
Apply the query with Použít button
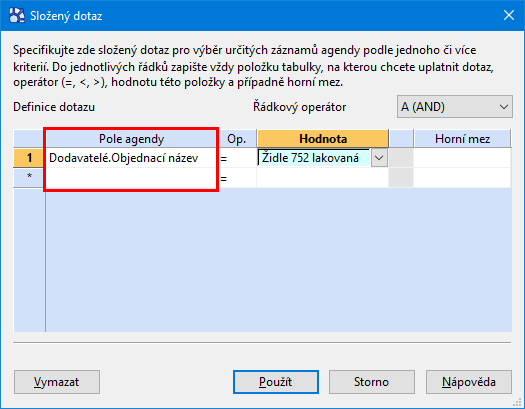pyautogui.click(x=276, y=382)
